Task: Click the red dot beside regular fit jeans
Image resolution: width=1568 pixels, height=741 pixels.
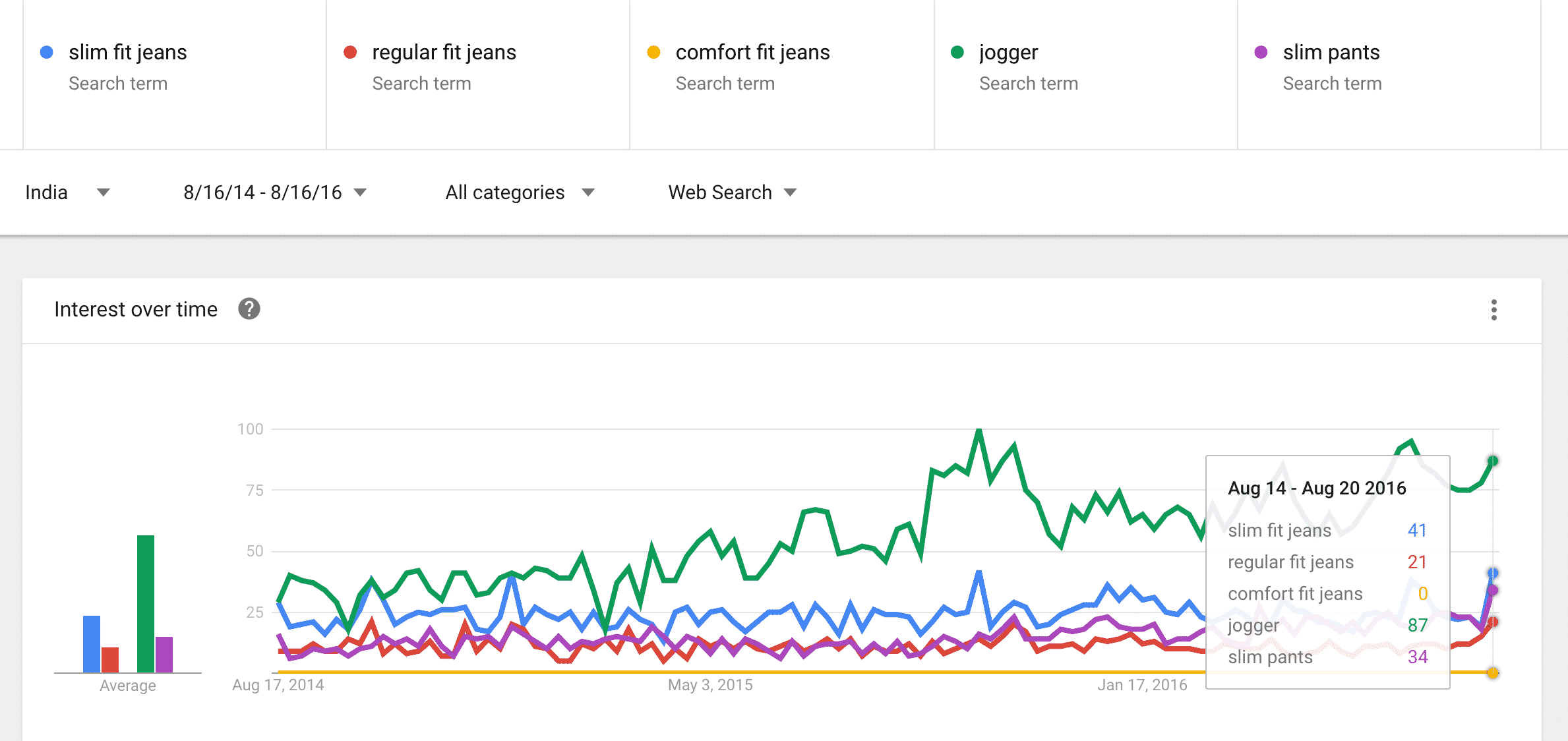Action: [x=350, y=53]
